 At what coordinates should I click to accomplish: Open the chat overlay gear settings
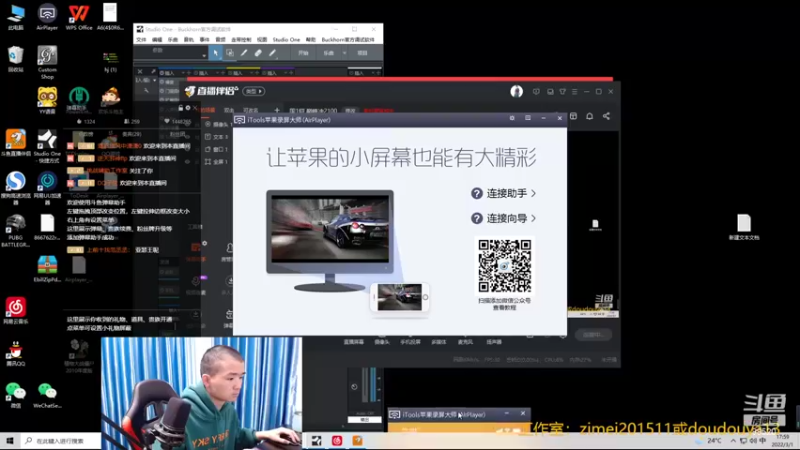pos(188,108)
